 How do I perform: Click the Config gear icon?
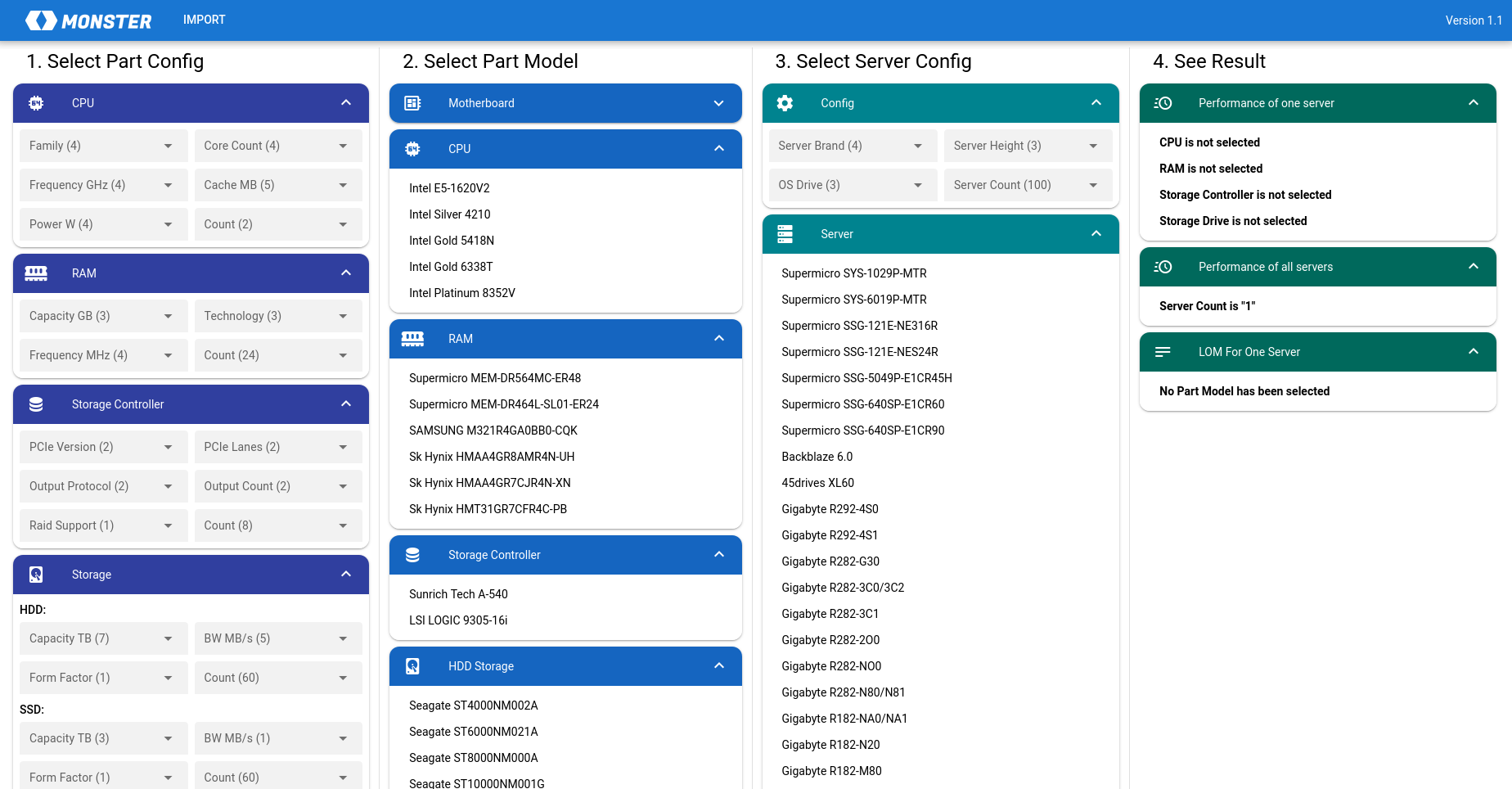click(785, 103)
